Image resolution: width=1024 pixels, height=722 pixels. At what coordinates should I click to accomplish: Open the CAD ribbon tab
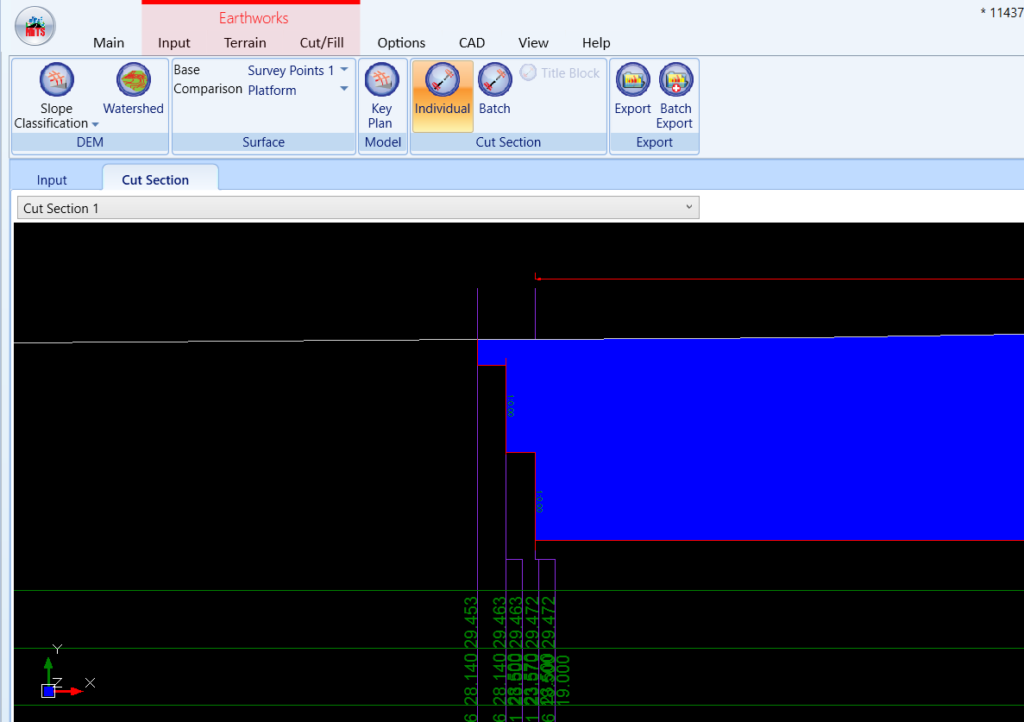[472, 42]
